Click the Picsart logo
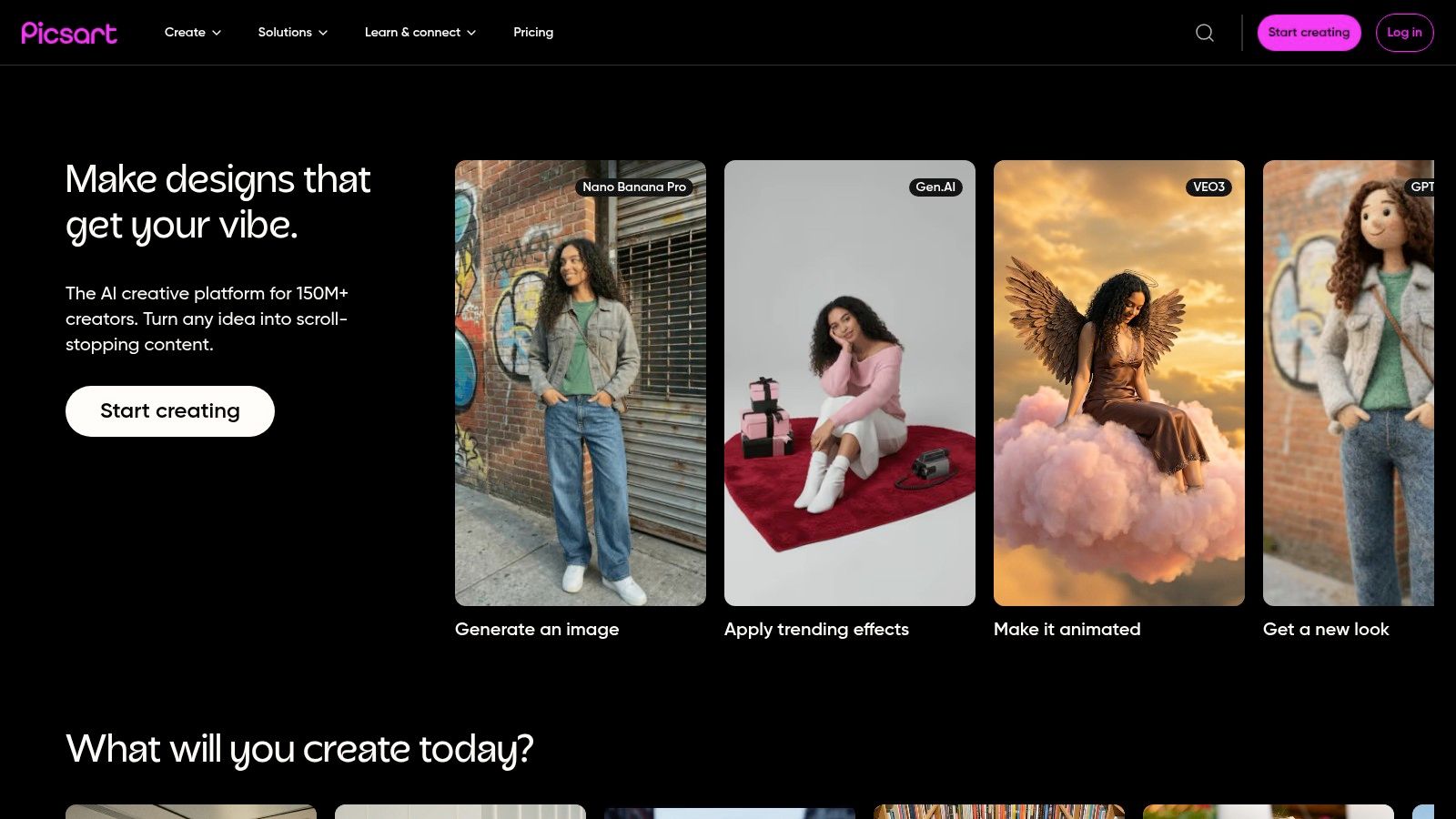The height and width of the screenshot is (819, 1456). (69, 33)
